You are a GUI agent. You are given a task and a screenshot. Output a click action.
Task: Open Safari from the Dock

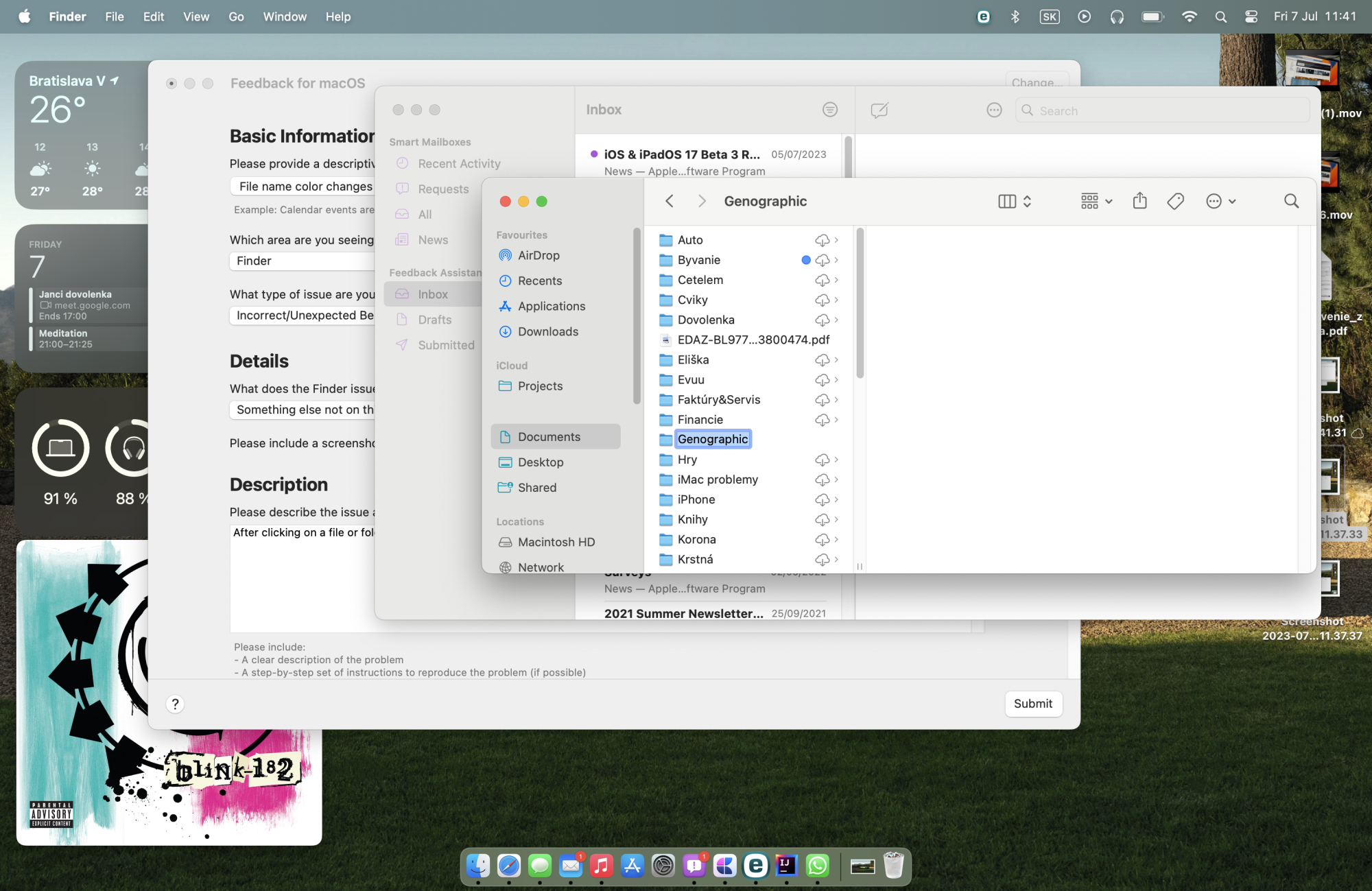[x=508, y=866]
